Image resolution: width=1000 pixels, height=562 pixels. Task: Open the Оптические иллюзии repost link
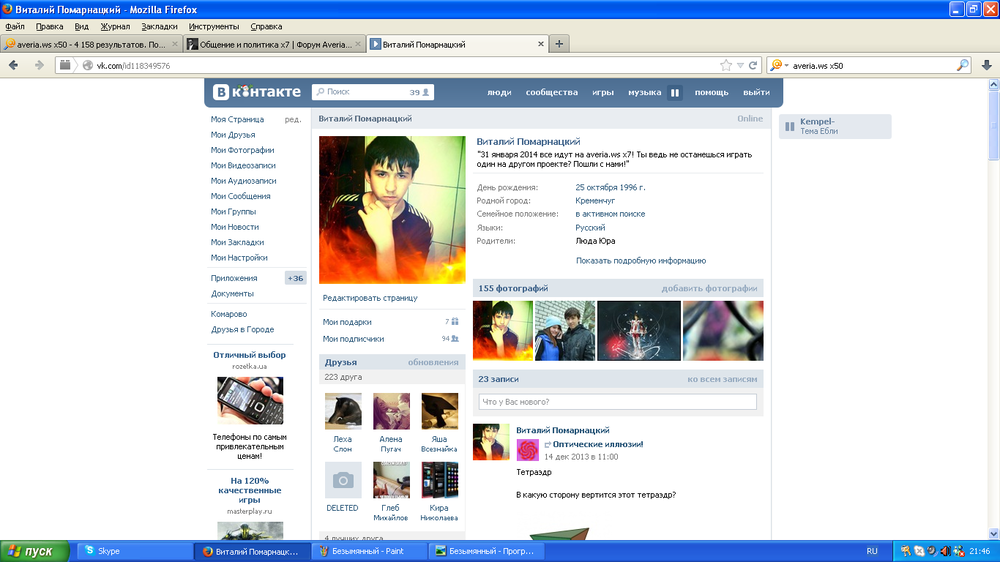coord(598,444)
